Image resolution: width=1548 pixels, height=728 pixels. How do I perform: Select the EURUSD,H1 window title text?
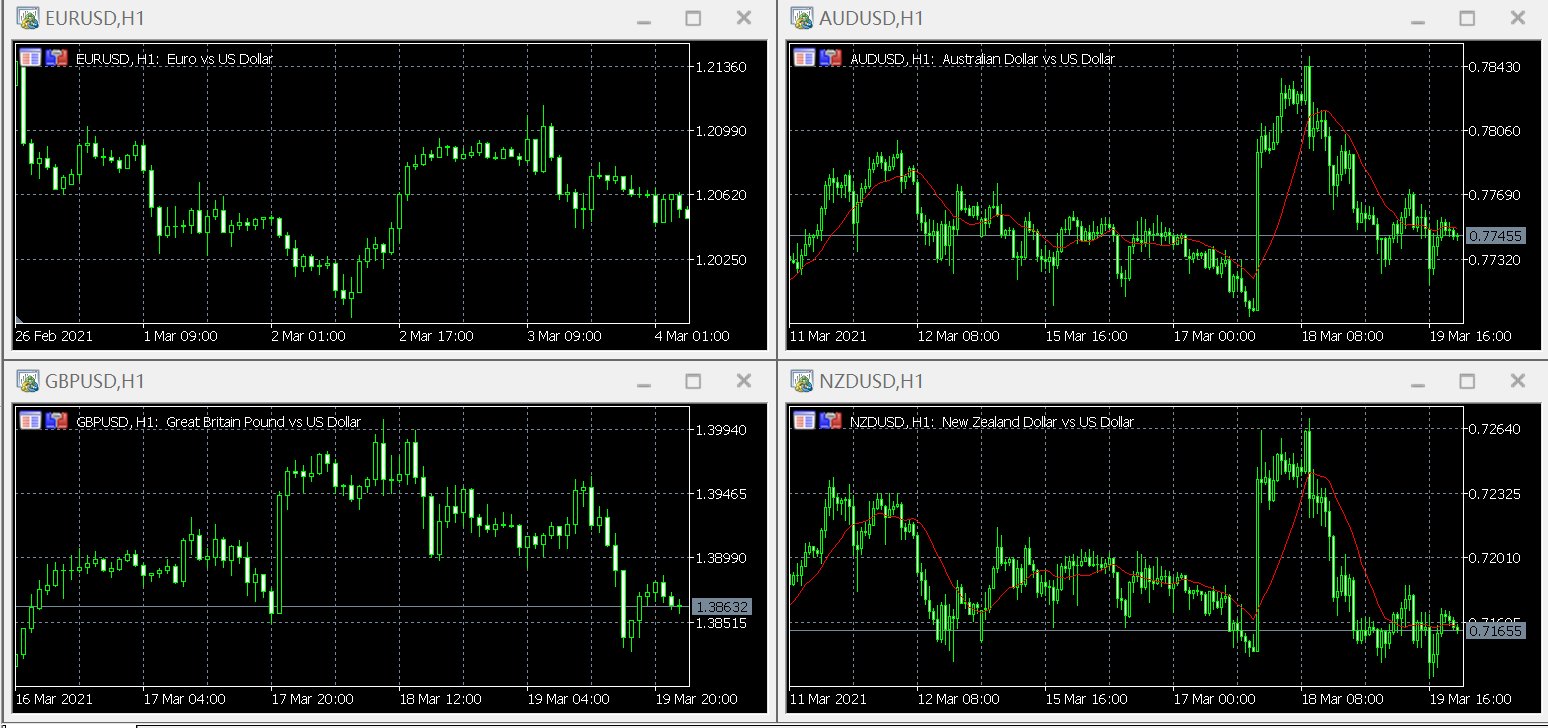tap(95, 18)
